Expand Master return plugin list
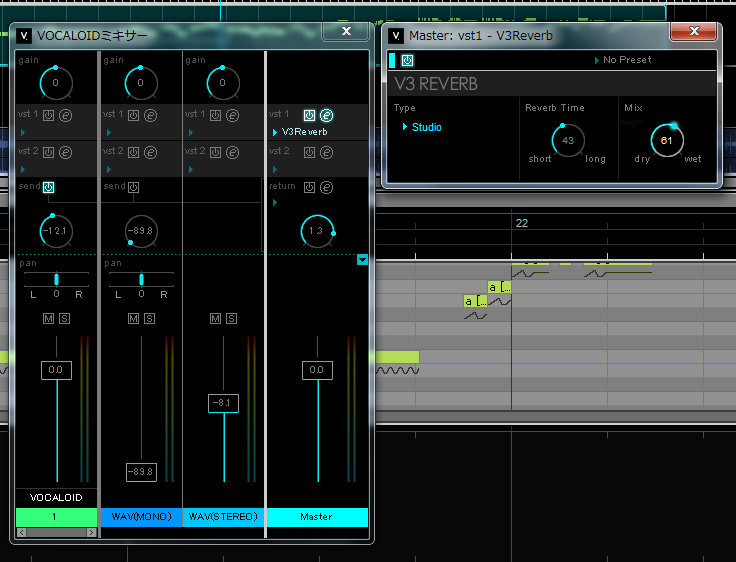This screenshot has height=562, width=736. (x=275, y=203)
